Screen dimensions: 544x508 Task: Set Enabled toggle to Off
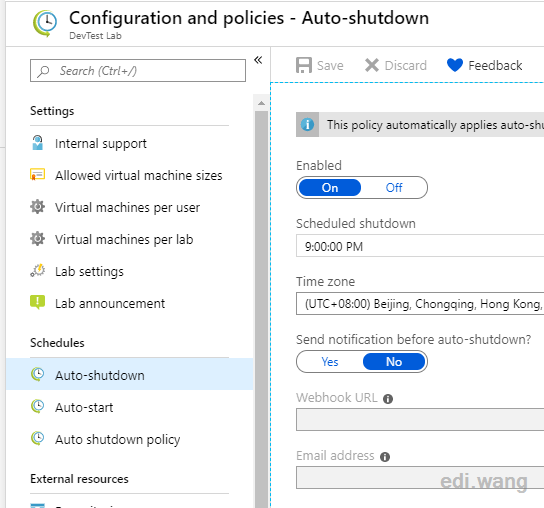(394, 188)
